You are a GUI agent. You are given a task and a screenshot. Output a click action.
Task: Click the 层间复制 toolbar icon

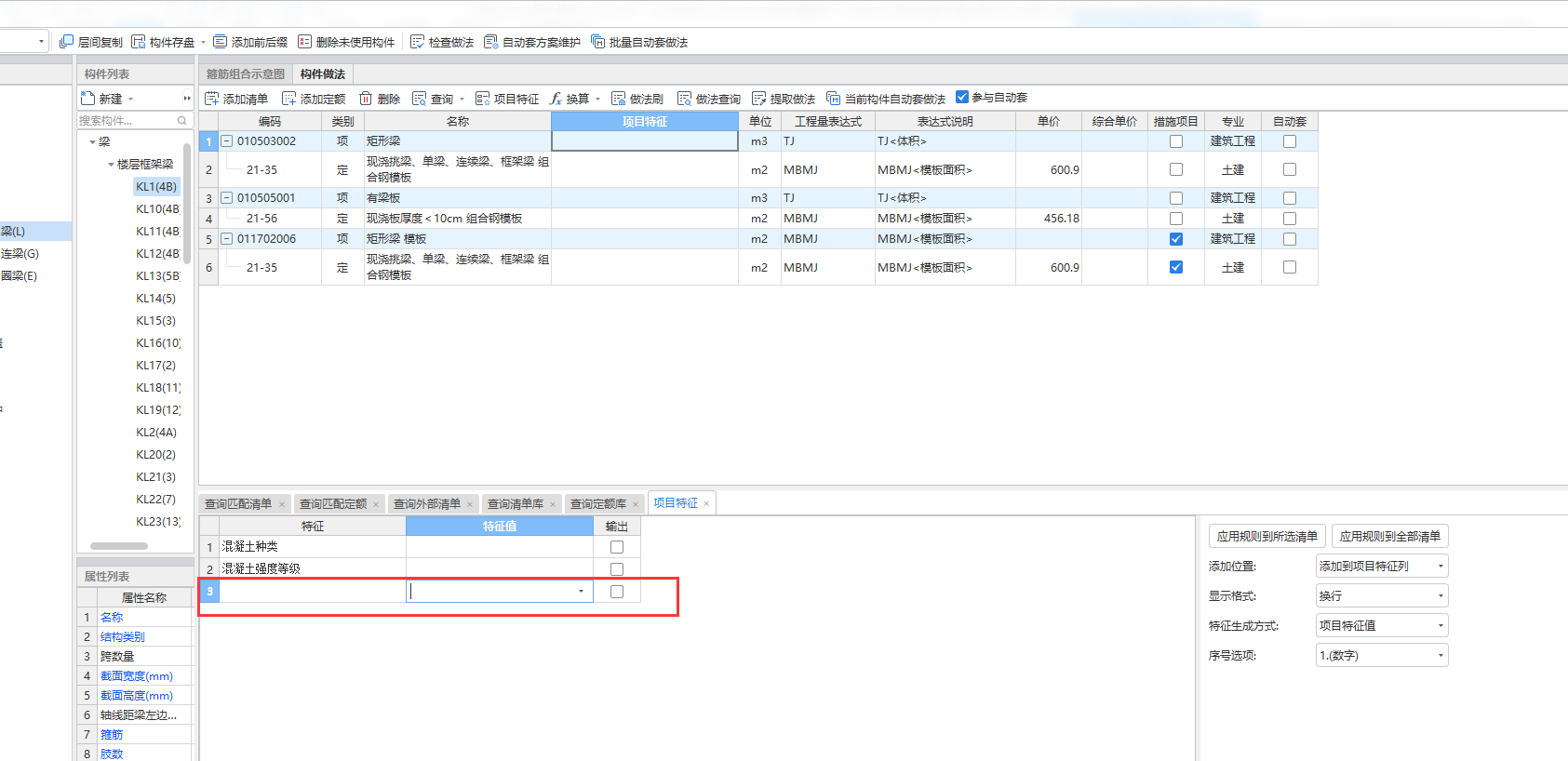point(66,42)
